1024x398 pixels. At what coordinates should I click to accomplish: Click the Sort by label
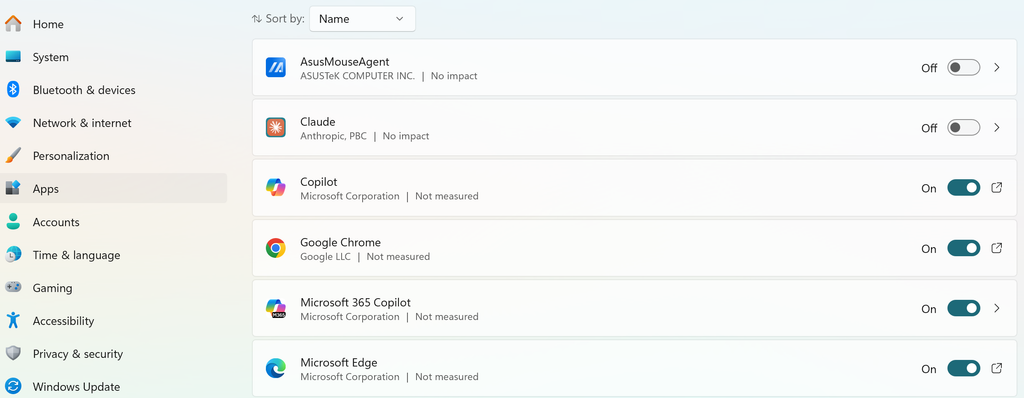click(x=285, y=19)
